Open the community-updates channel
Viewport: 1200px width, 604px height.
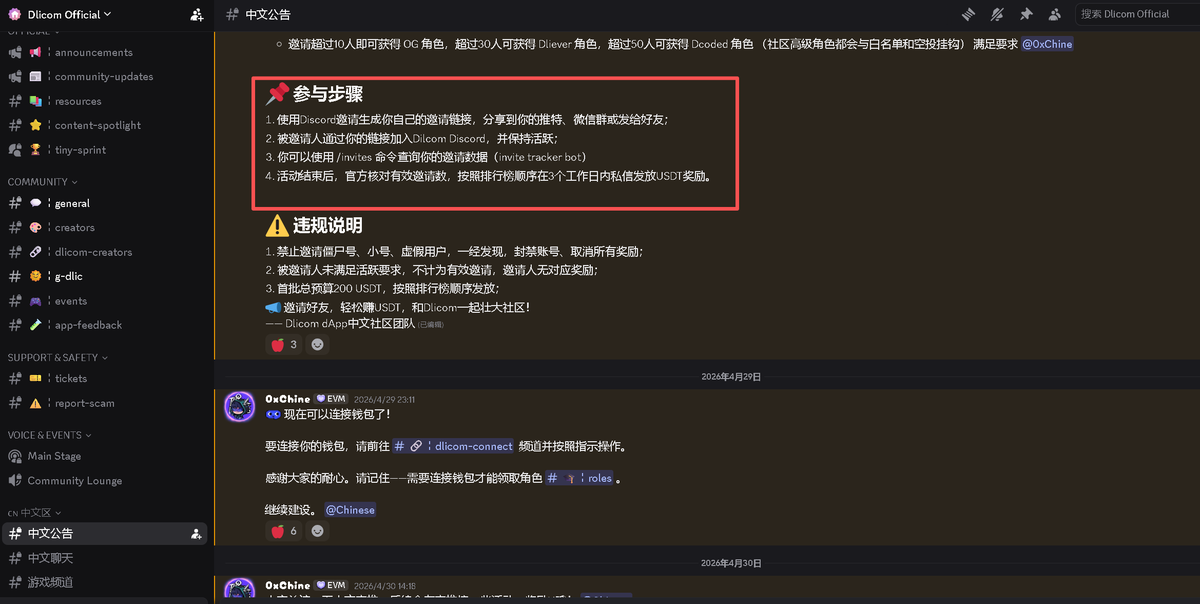click(105, 76)
